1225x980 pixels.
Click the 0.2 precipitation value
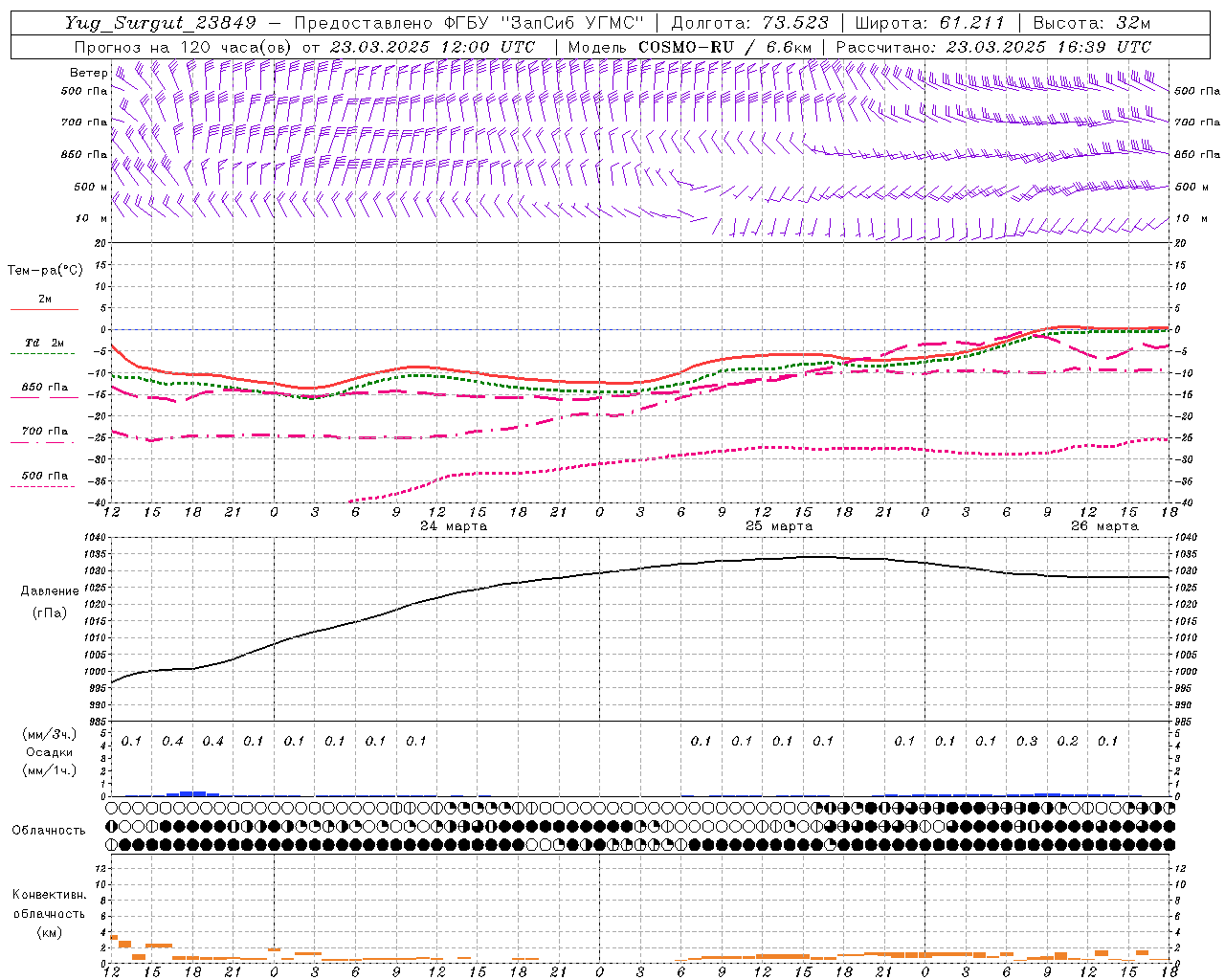click(x=1067, y=741)
